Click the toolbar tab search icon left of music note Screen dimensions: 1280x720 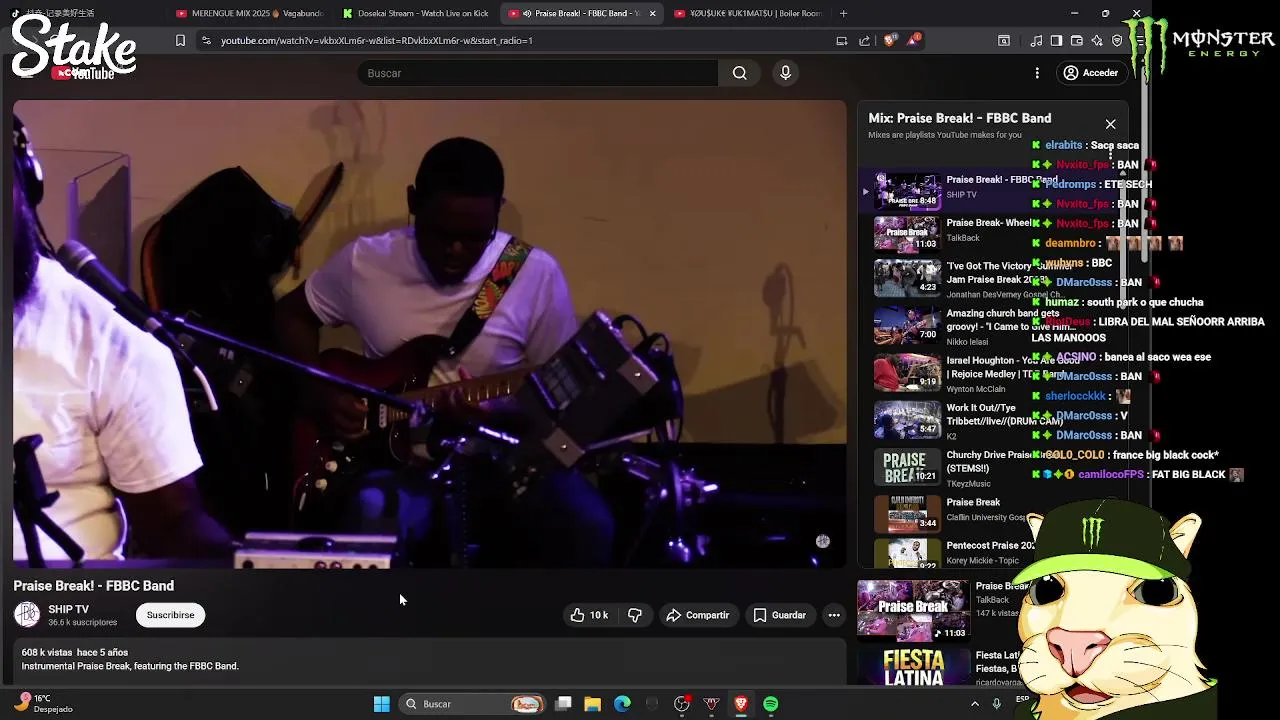click(x=1004, y=41)
